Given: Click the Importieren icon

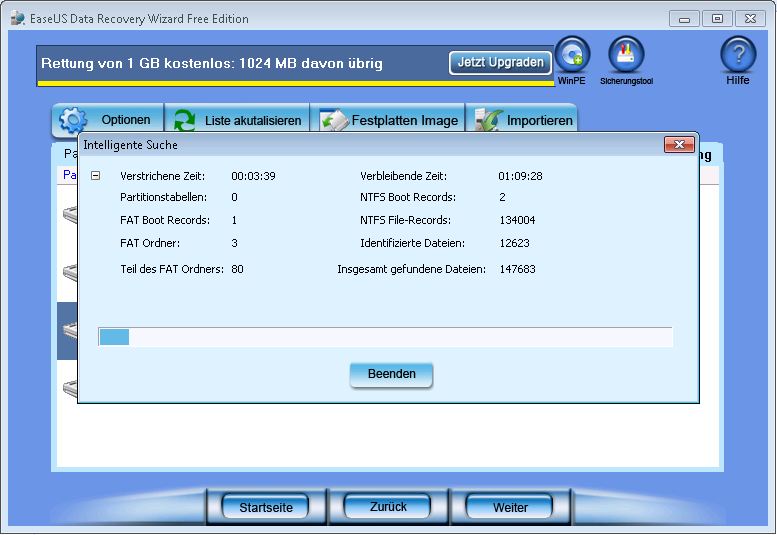Looking at the screenshot, I should click(x=489, y=121).
